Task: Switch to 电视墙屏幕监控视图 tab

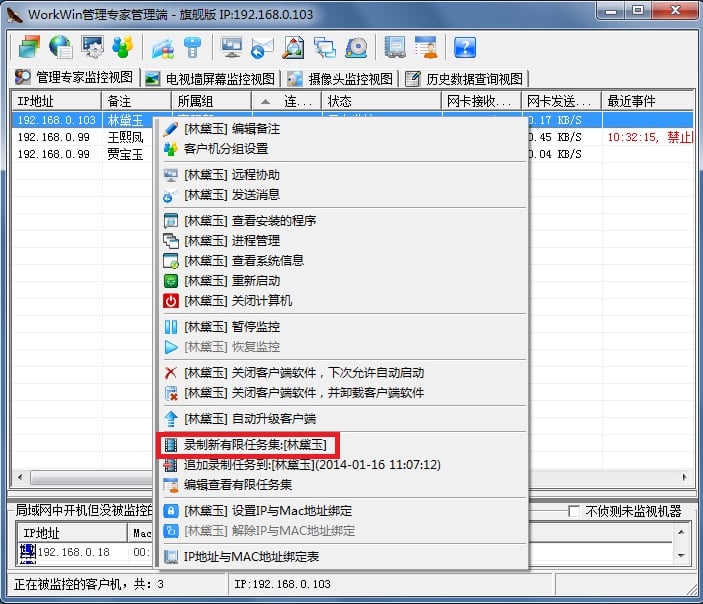Action: click(211, 79)
